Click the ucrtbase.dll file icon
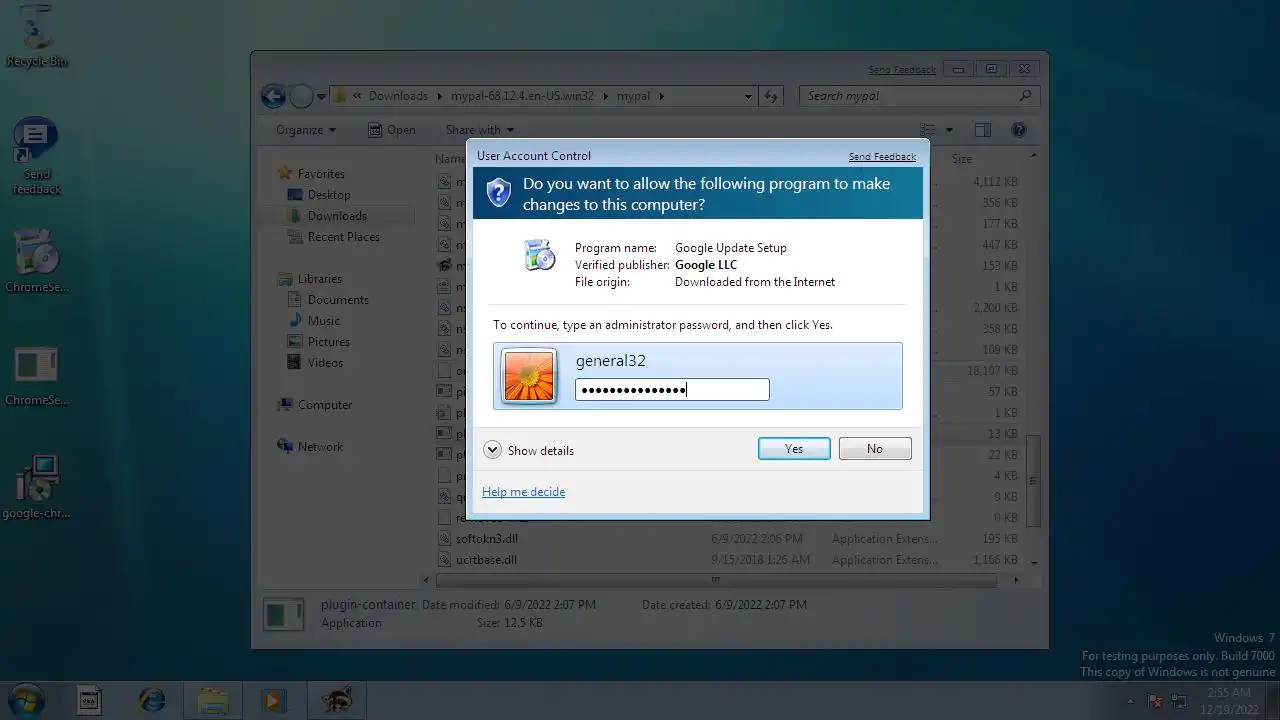 coord(445,560)
